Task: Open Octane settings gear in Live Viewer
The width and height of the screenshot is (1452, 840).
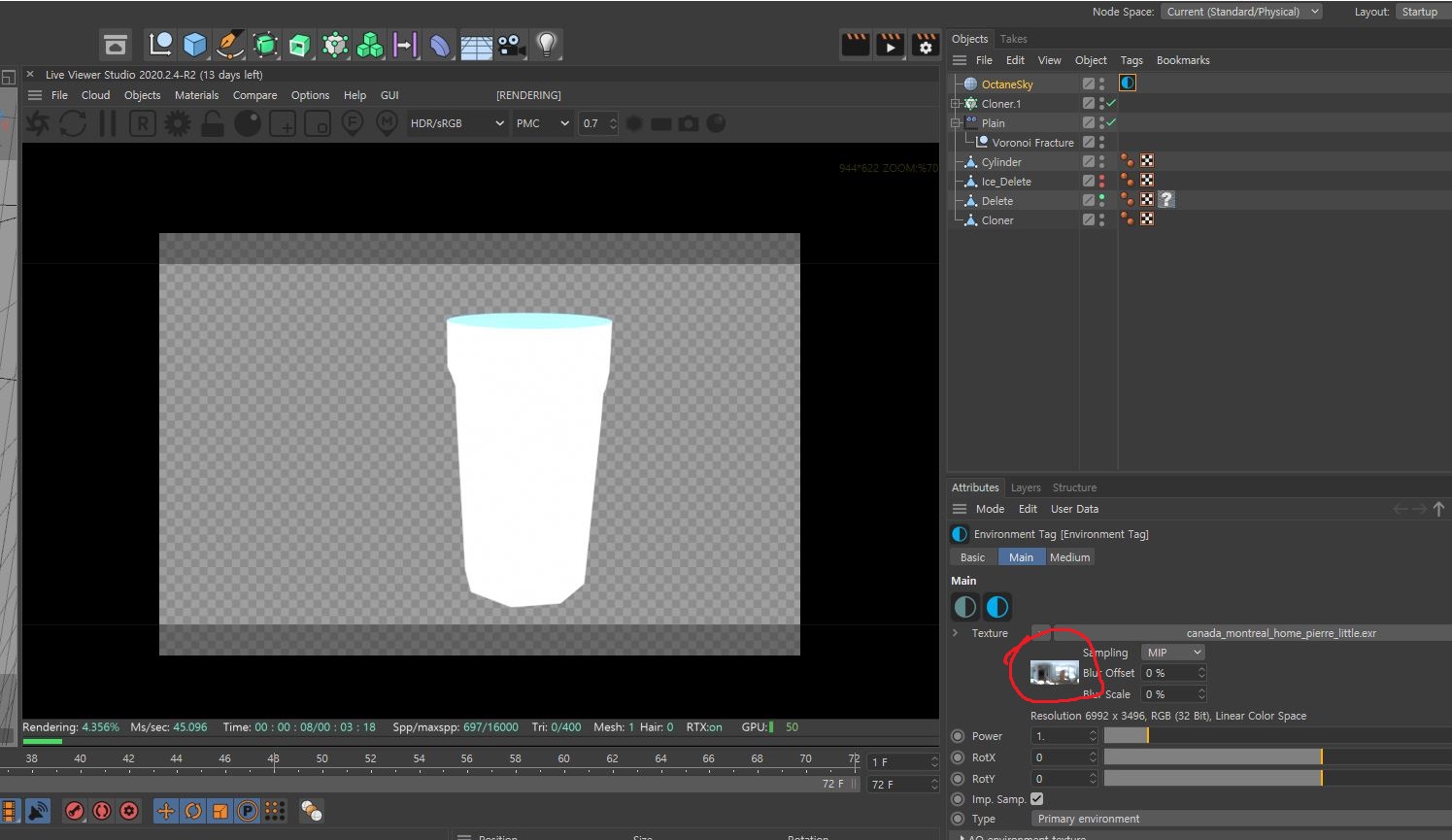Action: pos(178,123)
